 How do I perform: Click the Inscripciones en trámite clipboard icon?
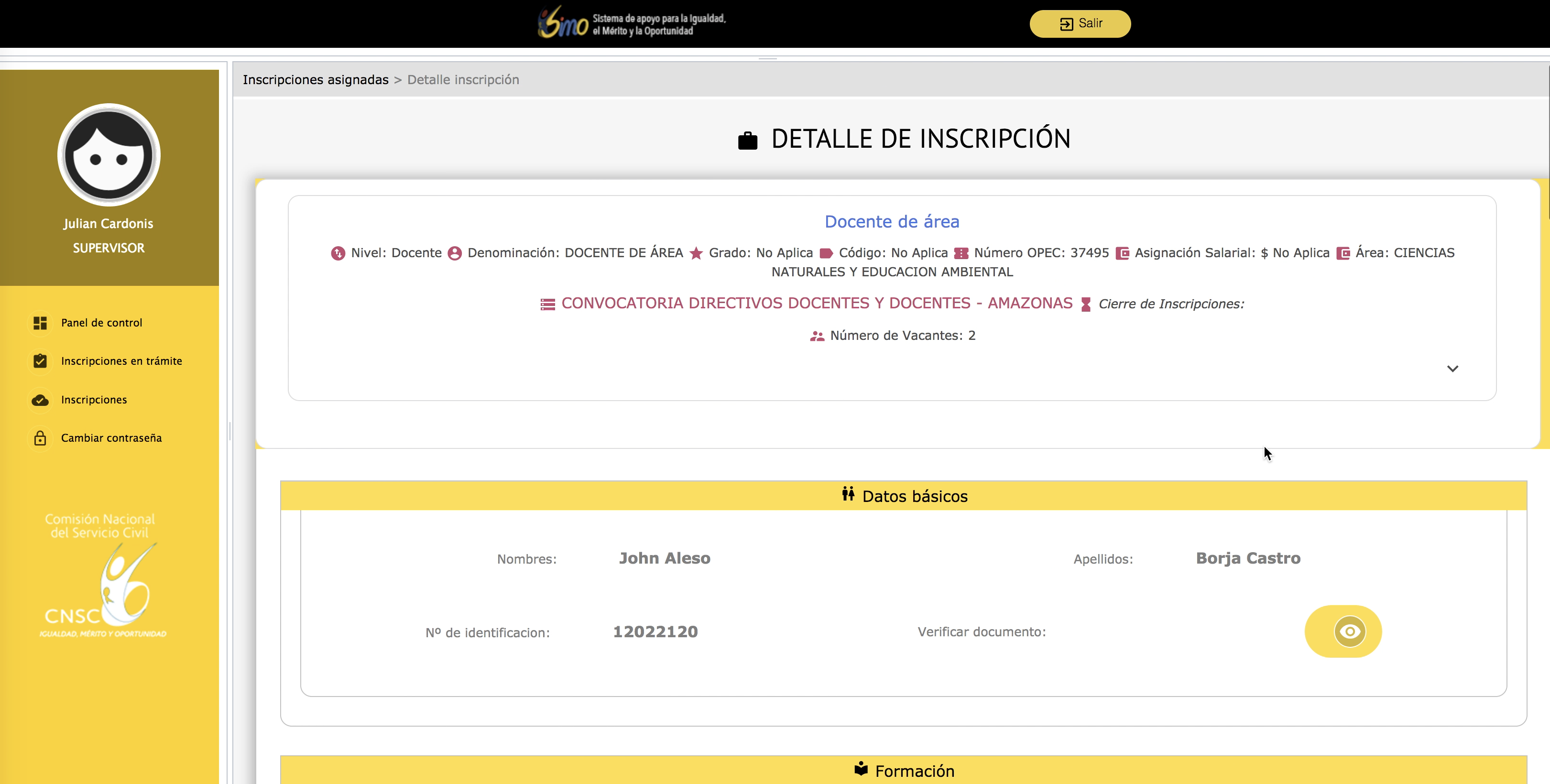(40, 361)
